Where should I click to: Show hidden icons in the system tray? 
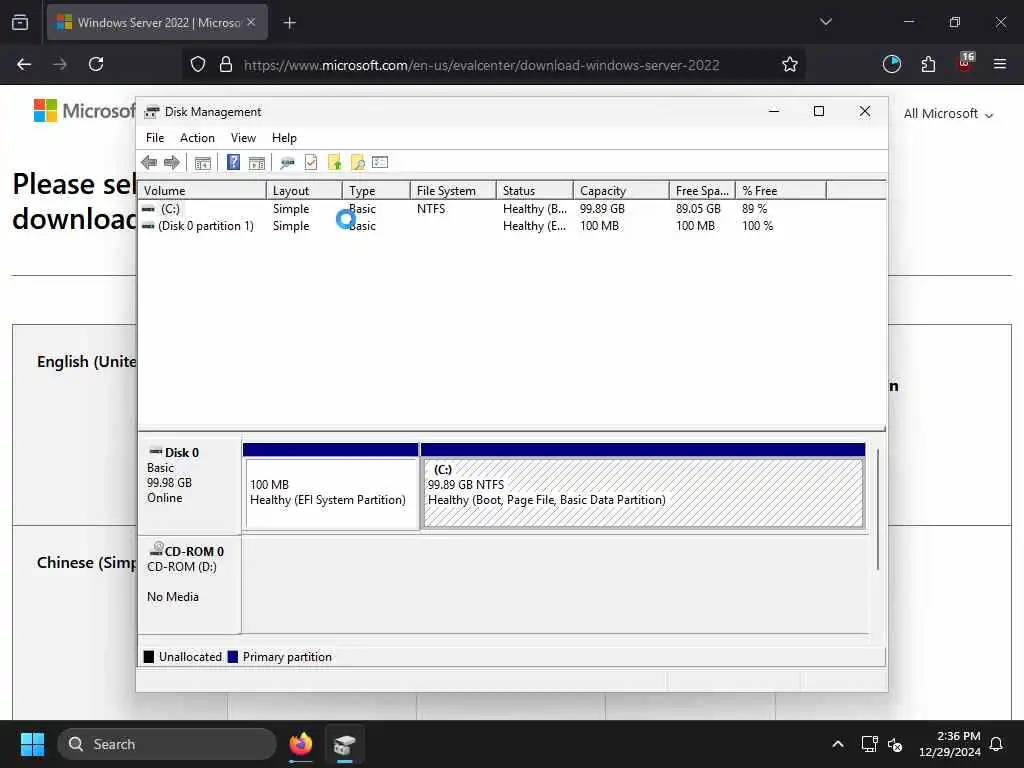click(838, 744)
